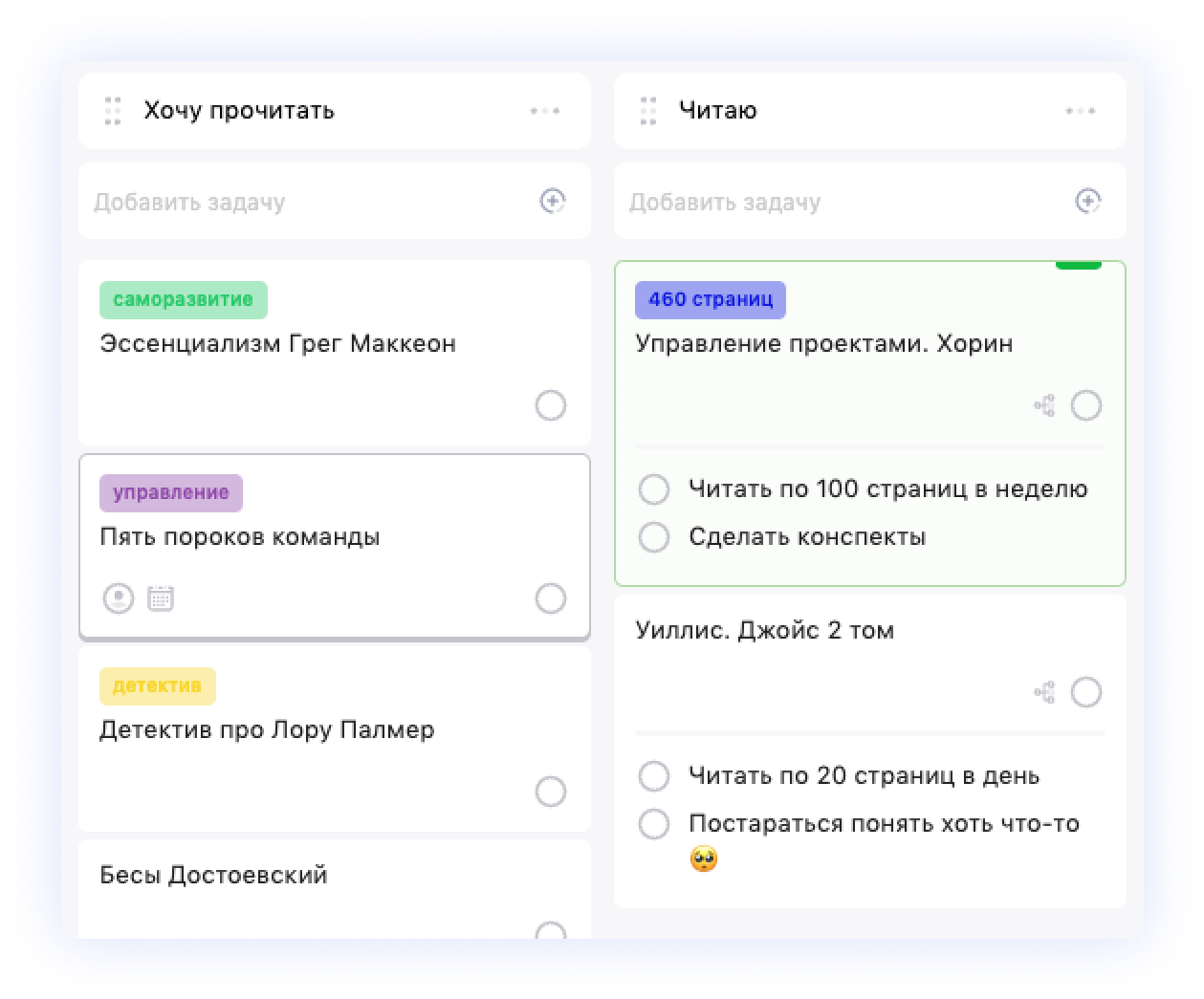This screenshot has width=1204, height=999.
Task: Open the options menu of the "Хочу прочитать" column
Action: click(x=545, y=110)
